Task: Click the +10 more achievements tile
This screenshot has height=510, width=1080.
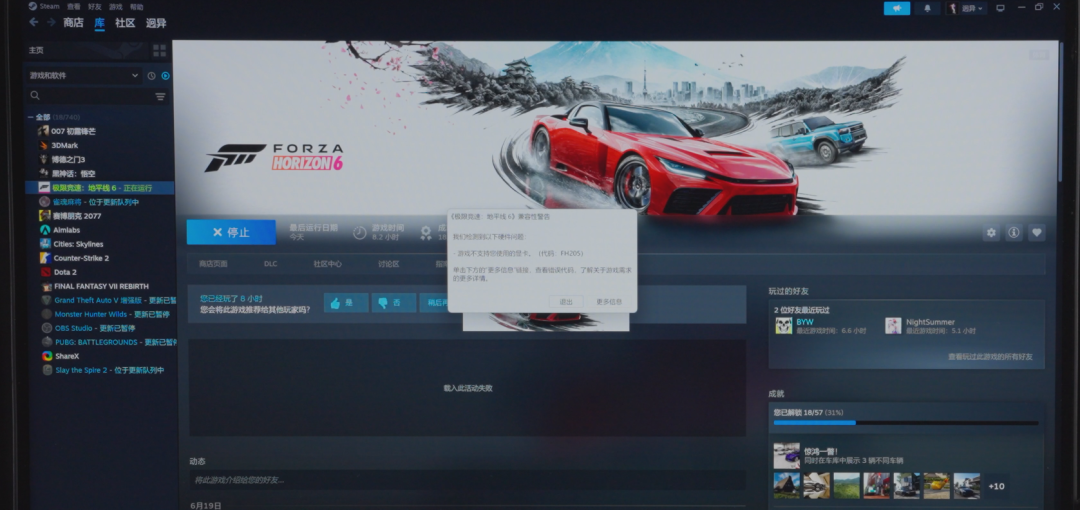Action: (x=997, y=487)
